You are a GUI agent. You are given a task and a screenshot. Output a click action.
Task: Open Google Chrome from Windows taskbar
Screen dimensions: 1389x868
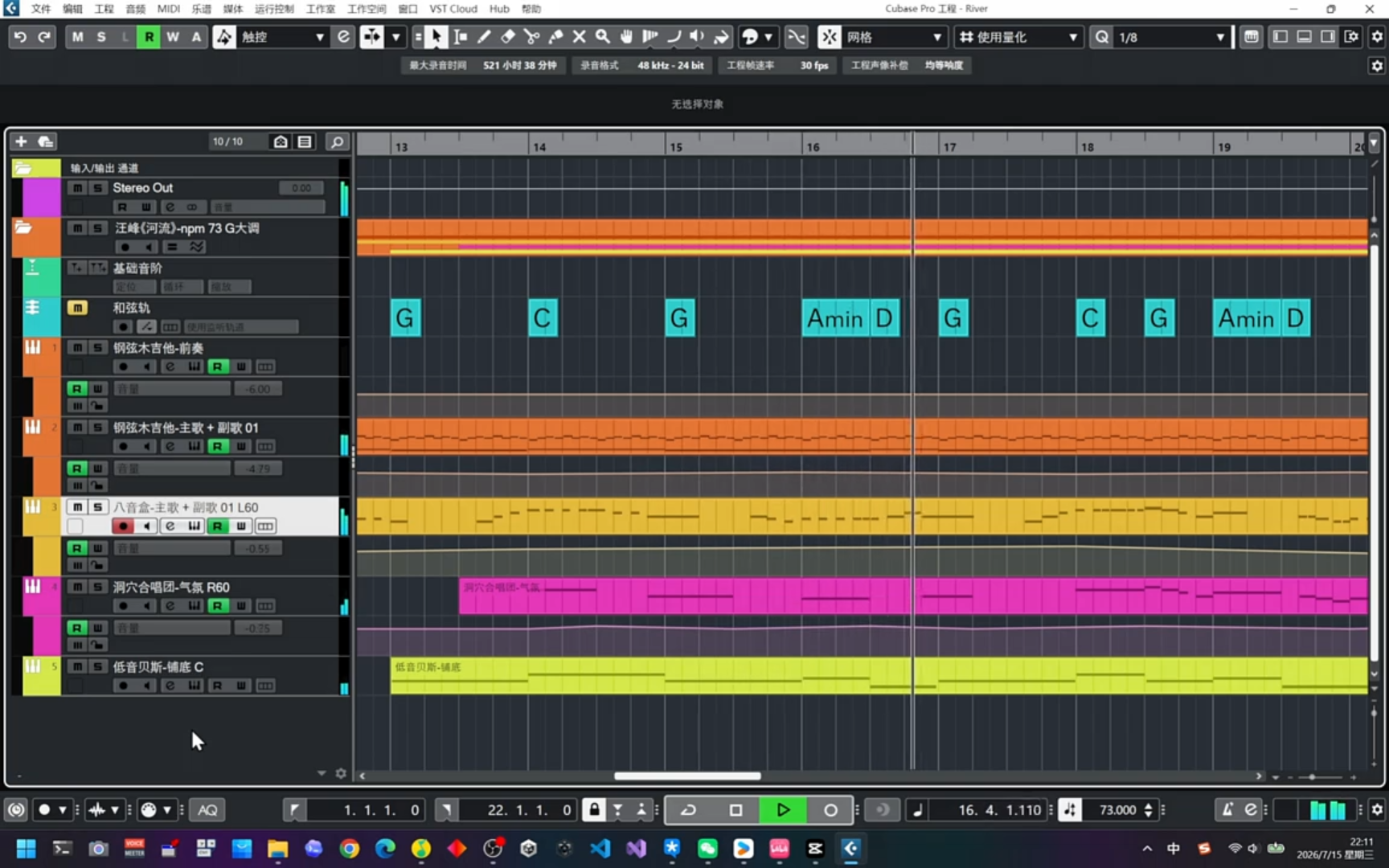pyautogui.click(x=349, y=849)
